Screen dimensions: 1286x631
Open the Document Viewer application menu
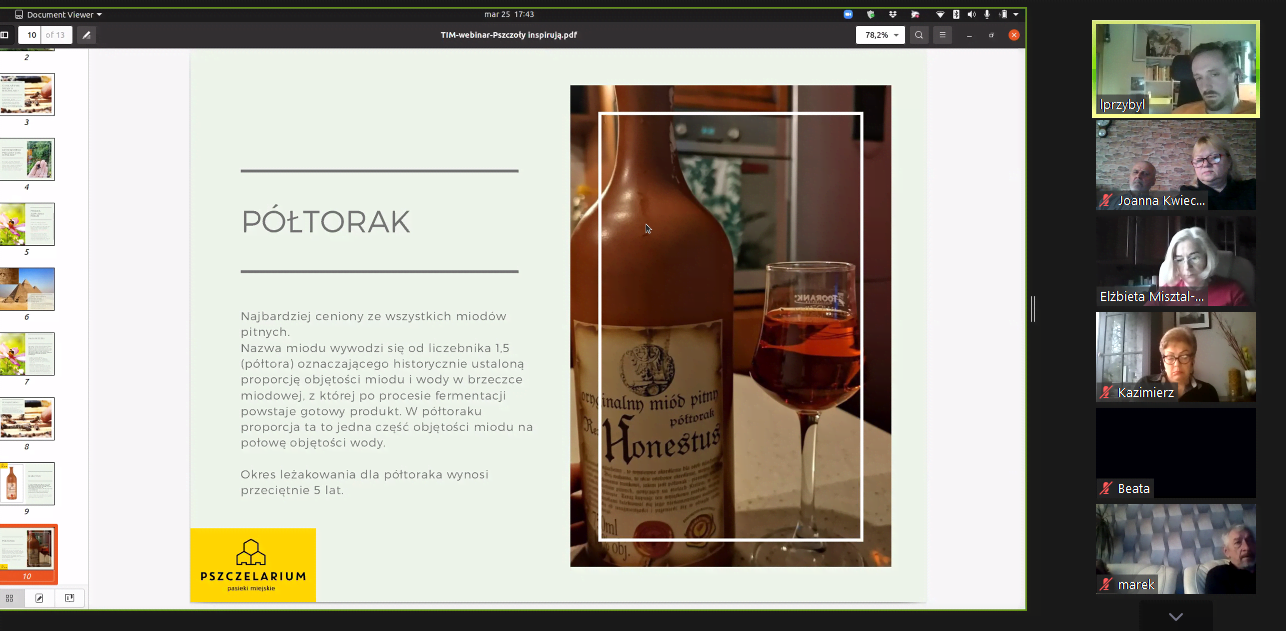click(x=58, y=14)
